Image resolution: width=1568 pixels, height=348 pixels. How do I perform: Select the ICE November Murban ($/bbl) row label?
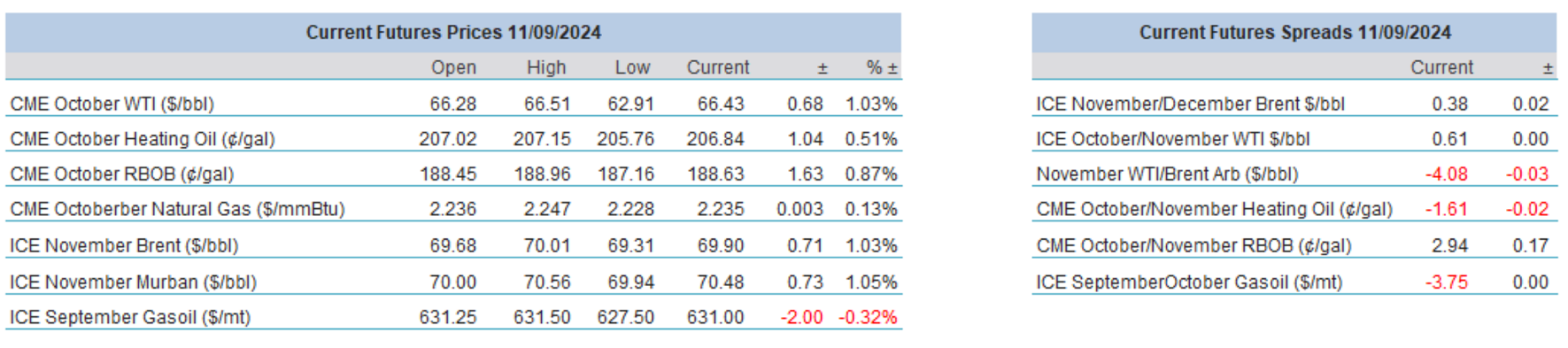(x=133, y=282)
